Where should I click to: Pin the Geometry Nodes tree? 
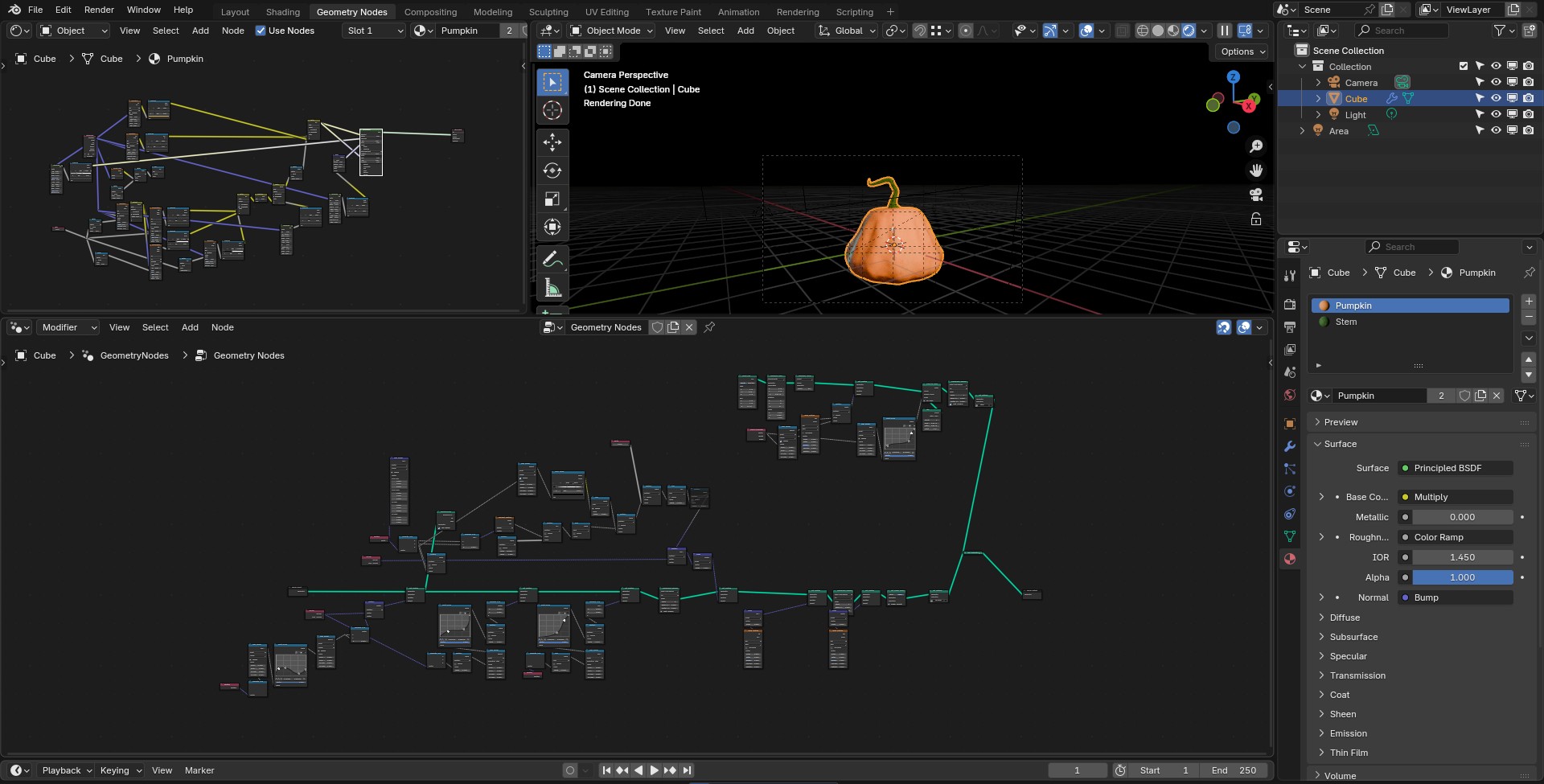pyautogui.click(x=709, y=327)
